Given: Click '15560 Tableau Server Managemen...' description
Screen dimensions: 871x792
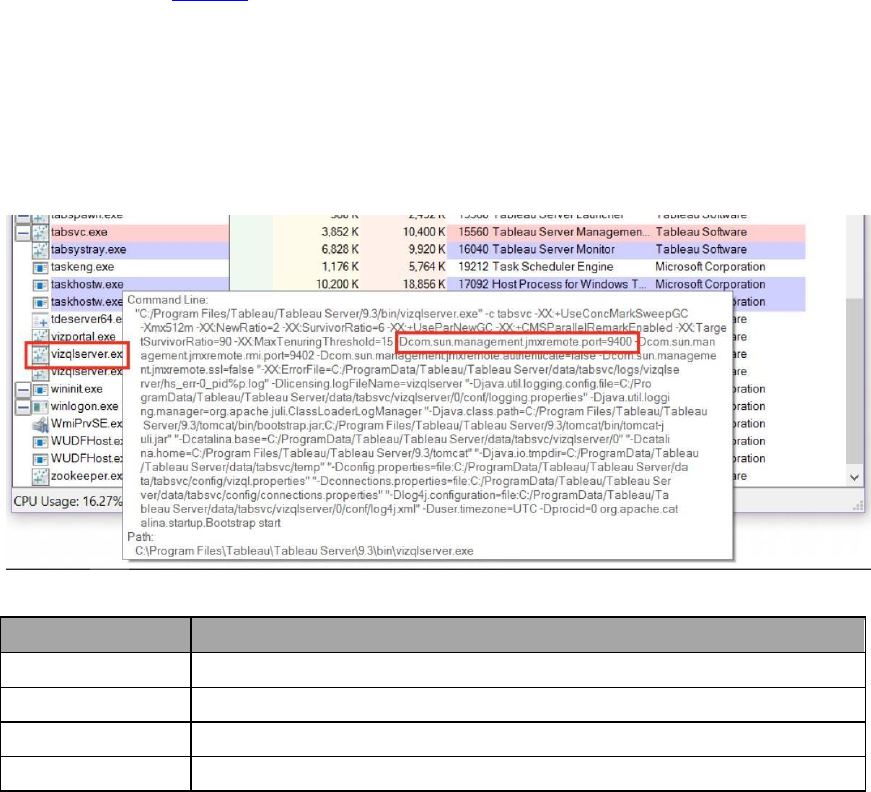Looking at the screenshot, I should [553, 232].
